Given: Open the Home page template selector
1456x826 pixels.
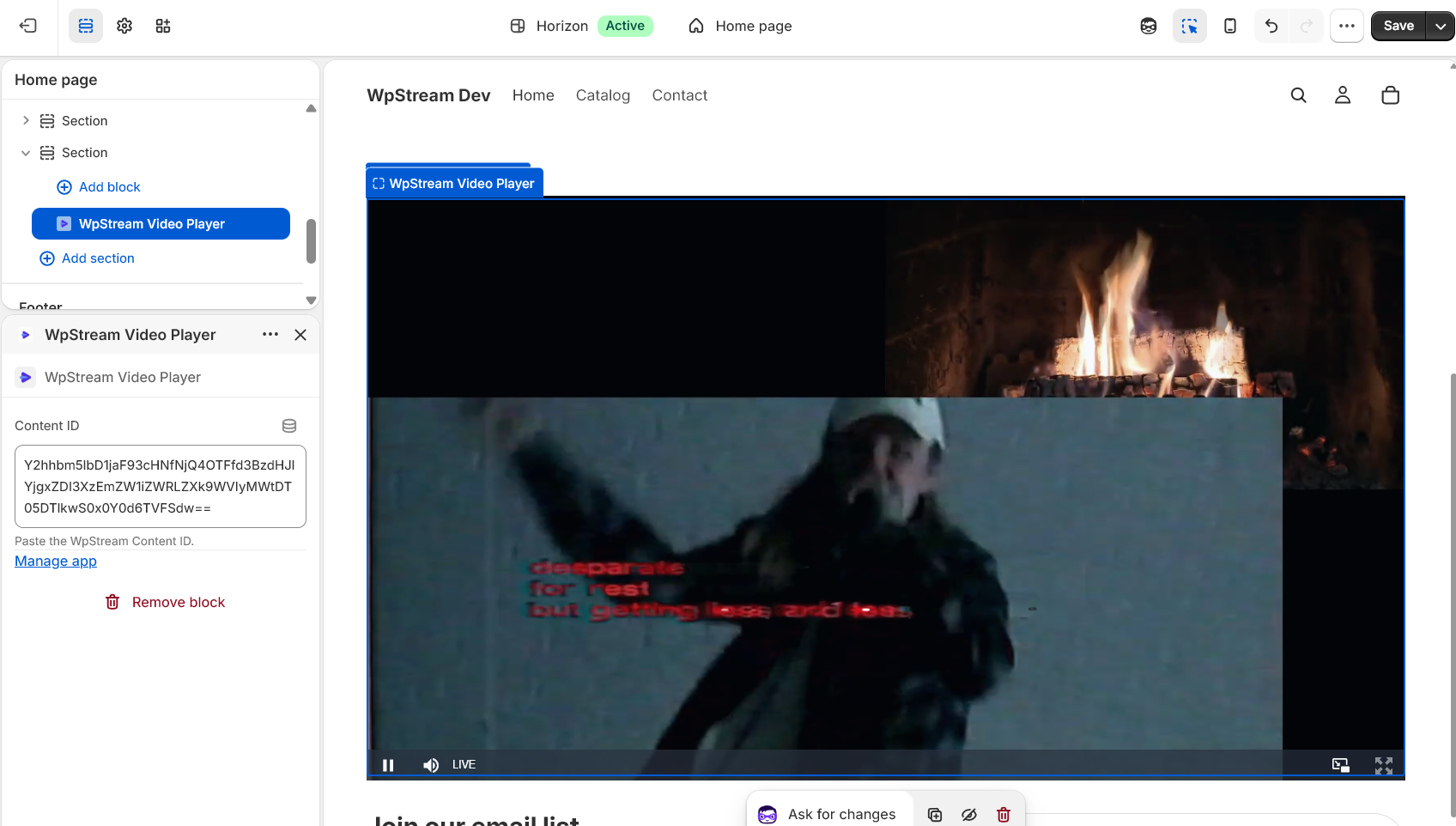Looking at the screenshot, I should (x=740, y=26).
